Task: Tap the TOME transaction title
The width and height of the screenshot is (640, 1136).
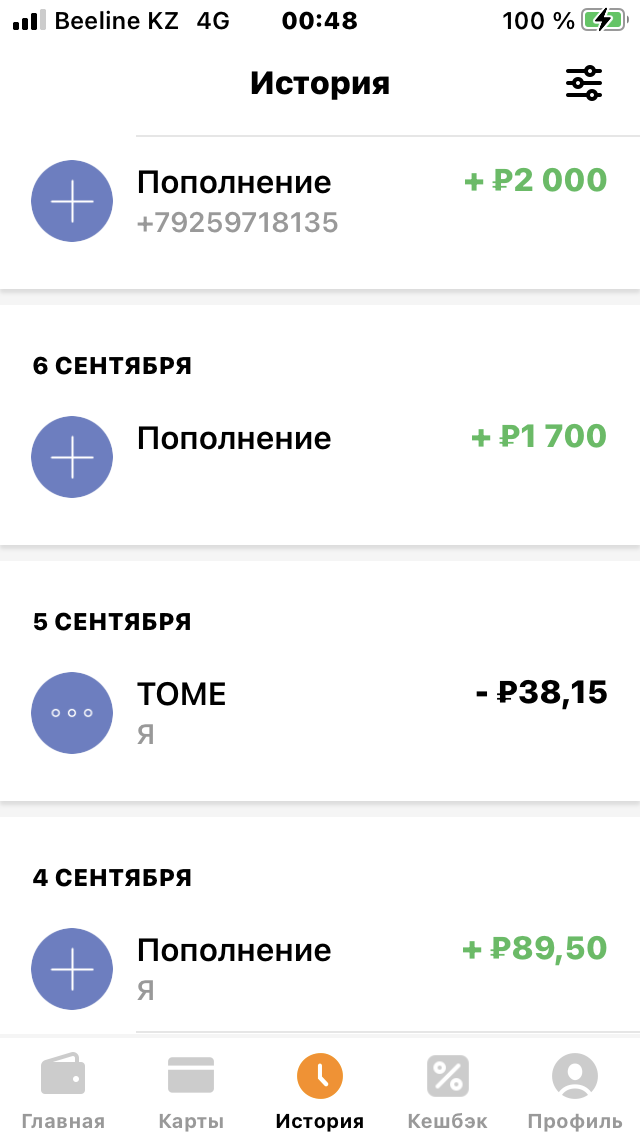Action: tap(181, 694)
